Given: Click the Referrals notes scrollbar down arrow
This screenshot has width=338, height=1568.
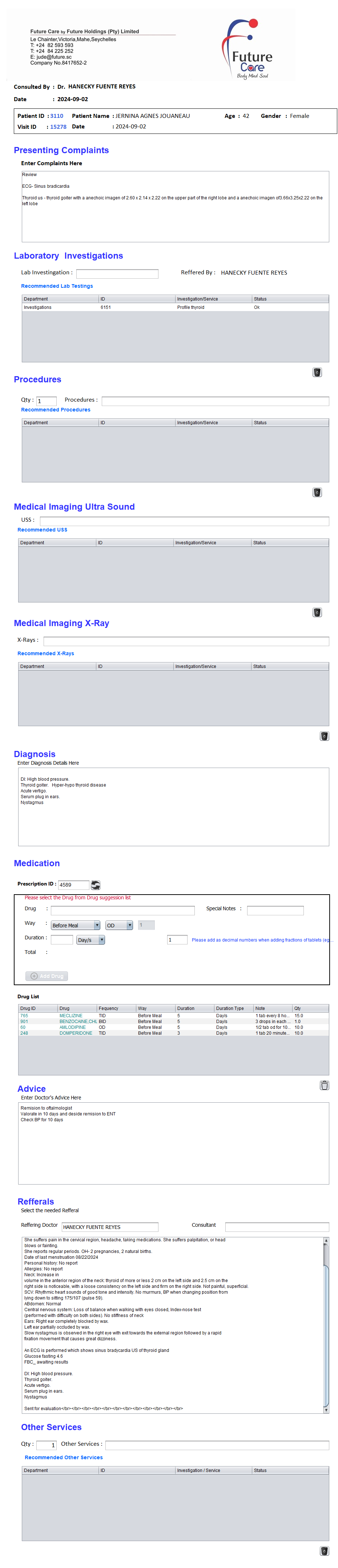Looking at the screenshot, I should (x=326, y=1410).
